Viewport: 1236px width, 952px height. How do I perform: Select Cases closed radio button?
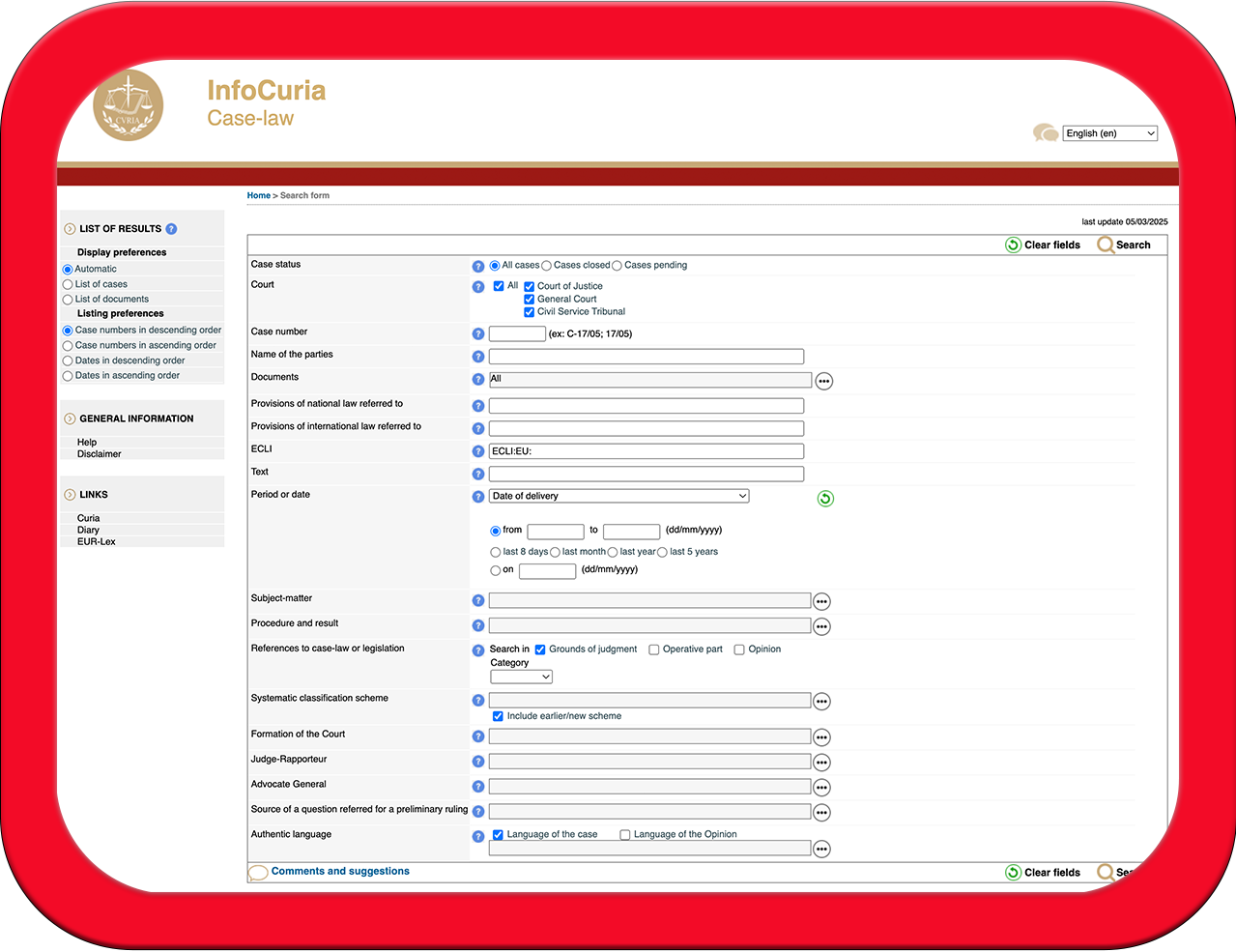546,266
